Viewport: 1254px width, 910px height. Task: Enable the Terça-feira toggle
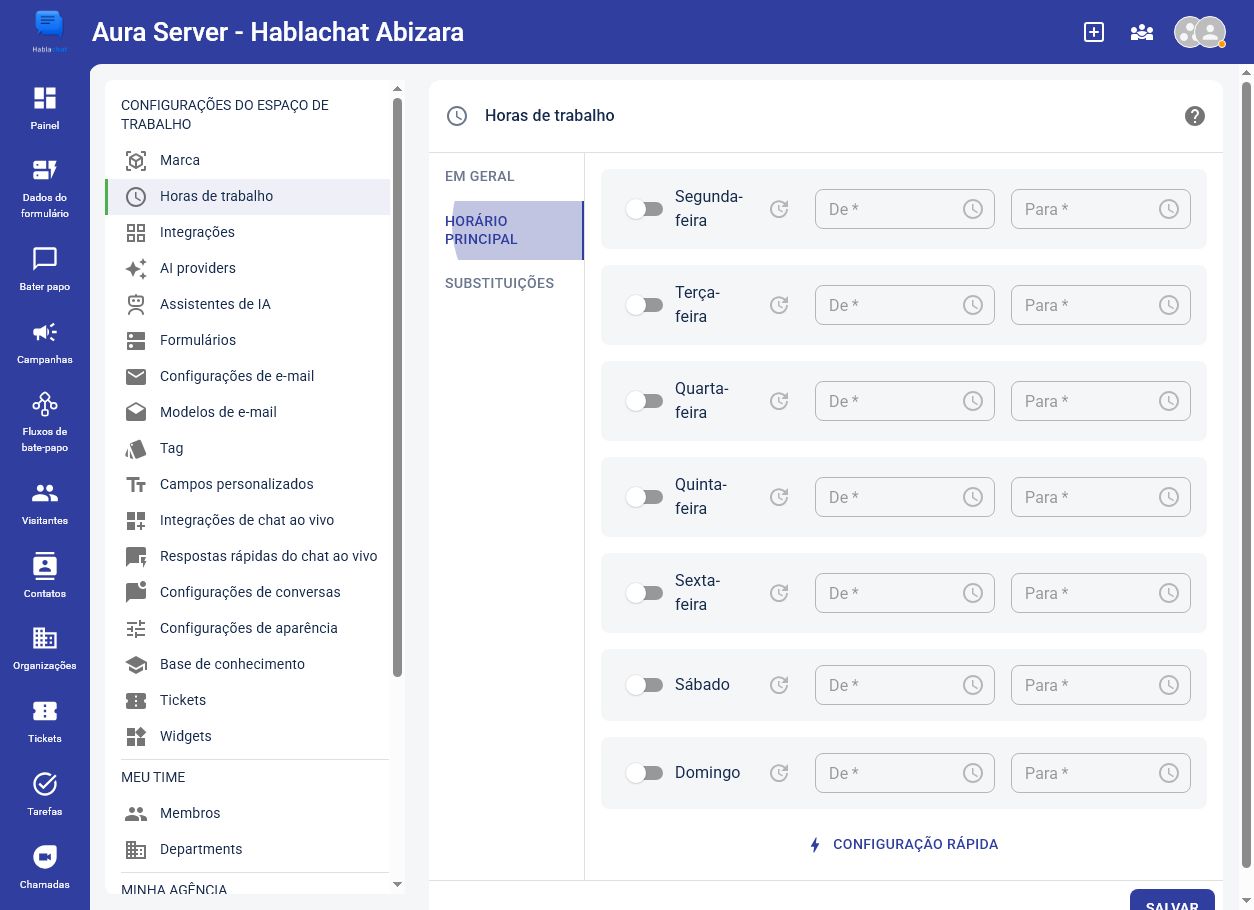coord(644,305)
